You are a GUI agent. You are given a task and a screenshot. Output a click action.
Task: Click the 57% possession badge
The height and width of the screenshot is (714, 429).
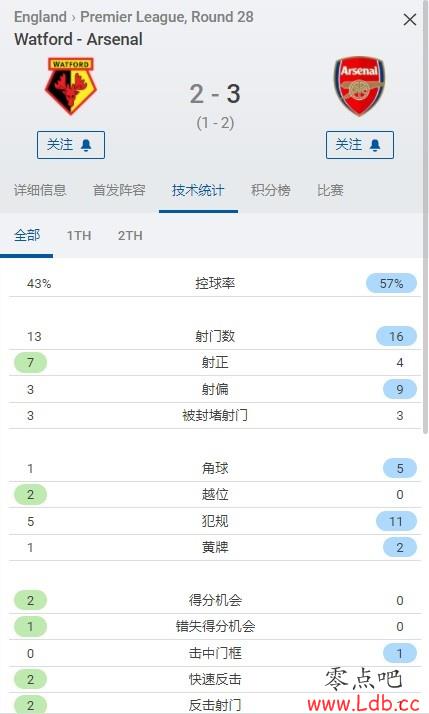tap(392, 283)
